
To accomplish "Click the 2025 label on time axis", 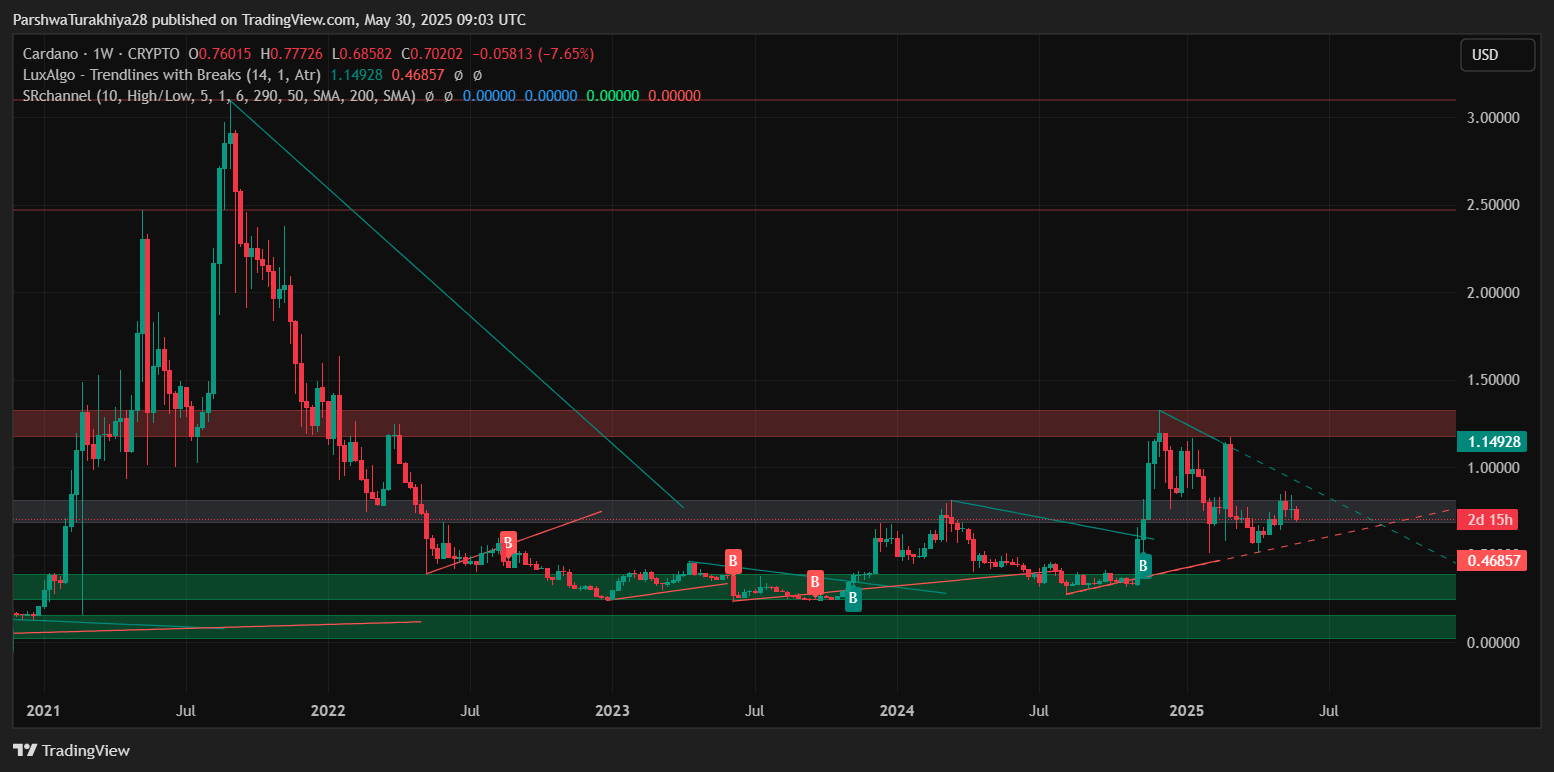I will click(1186, 711).
